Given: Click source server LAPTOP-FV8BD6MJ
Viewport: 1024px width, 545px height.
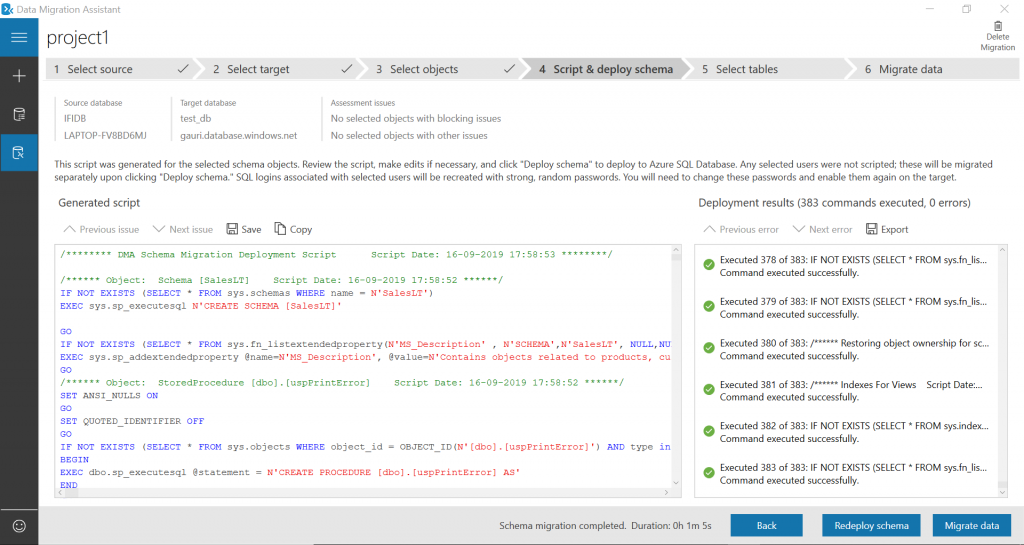Looking at the screenshot, I should 105,135.
